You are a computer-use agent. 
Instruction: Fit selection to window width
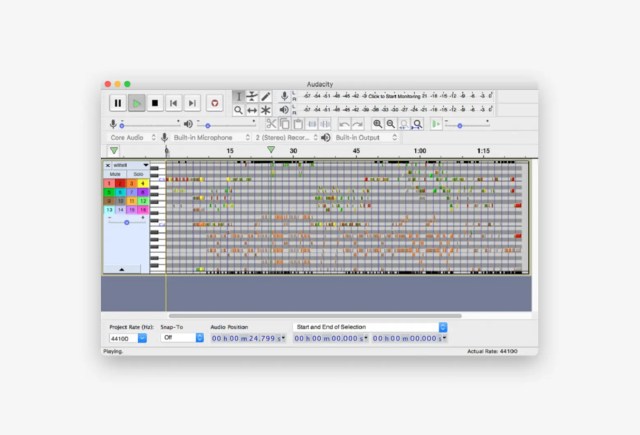point(404,124)
